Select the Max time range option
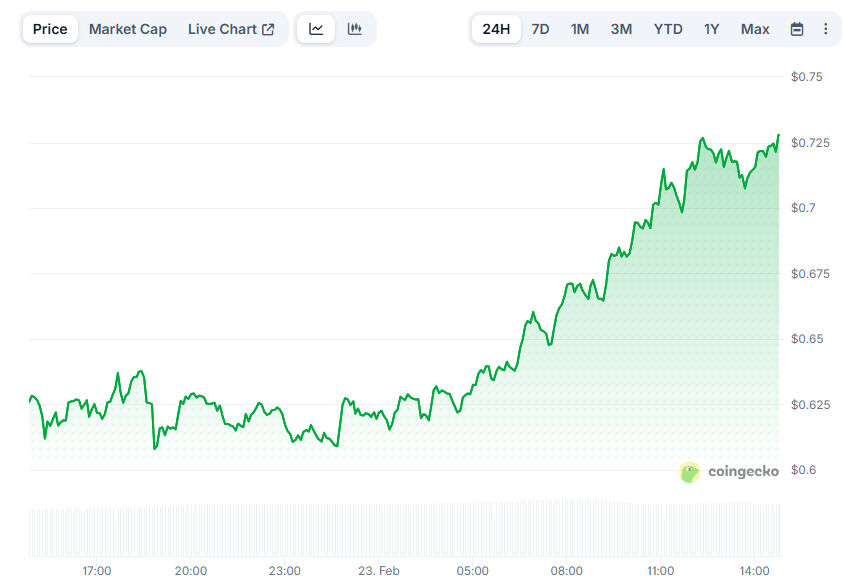Screen dimensions: 843x585 coord(755,29)
